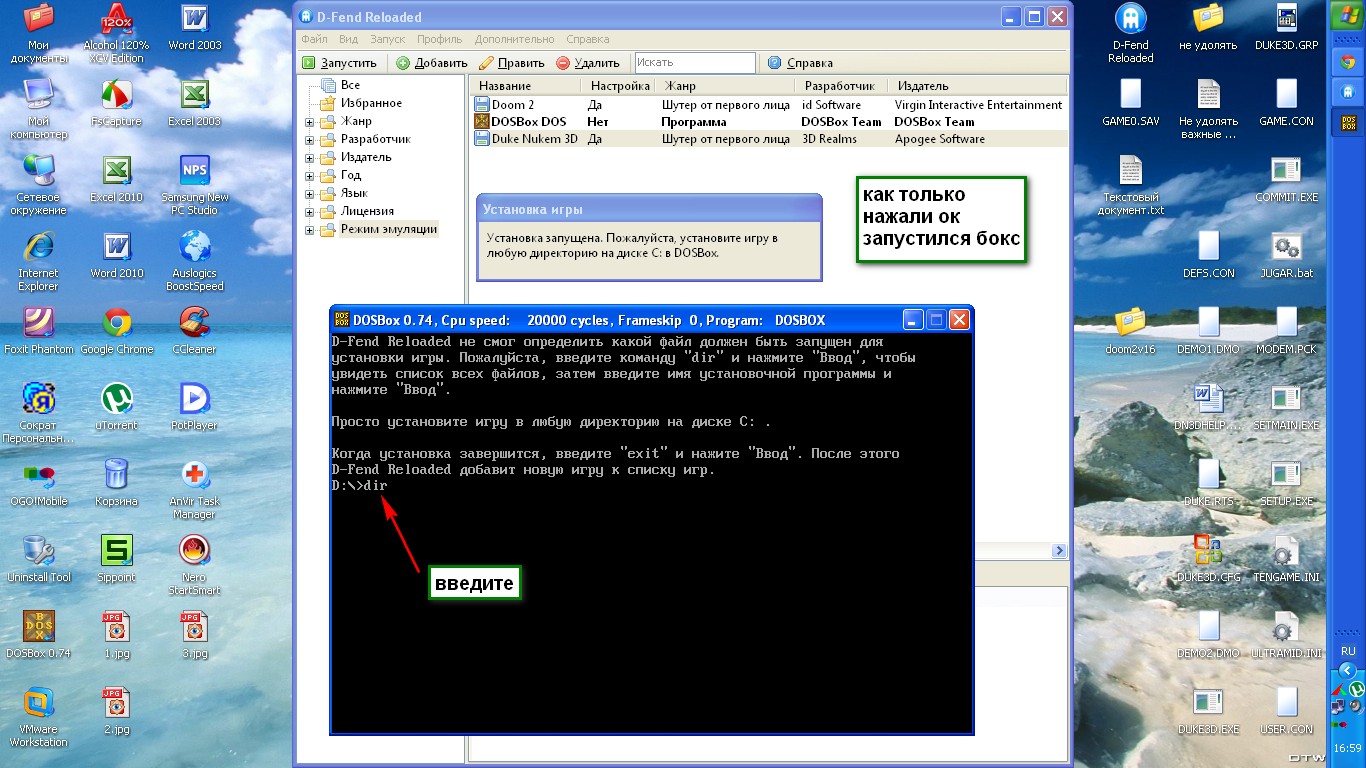Select the Duke Nukem 3D game icon
This screenshot has width=1366, height=768.
(x=482, y=139)
